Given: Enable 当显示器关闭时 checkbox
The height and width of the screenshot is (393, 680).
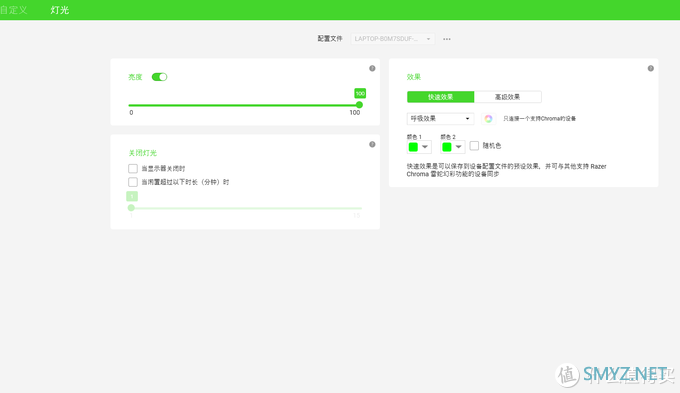Looking at the screenshot, I should [x=133, y=168].
